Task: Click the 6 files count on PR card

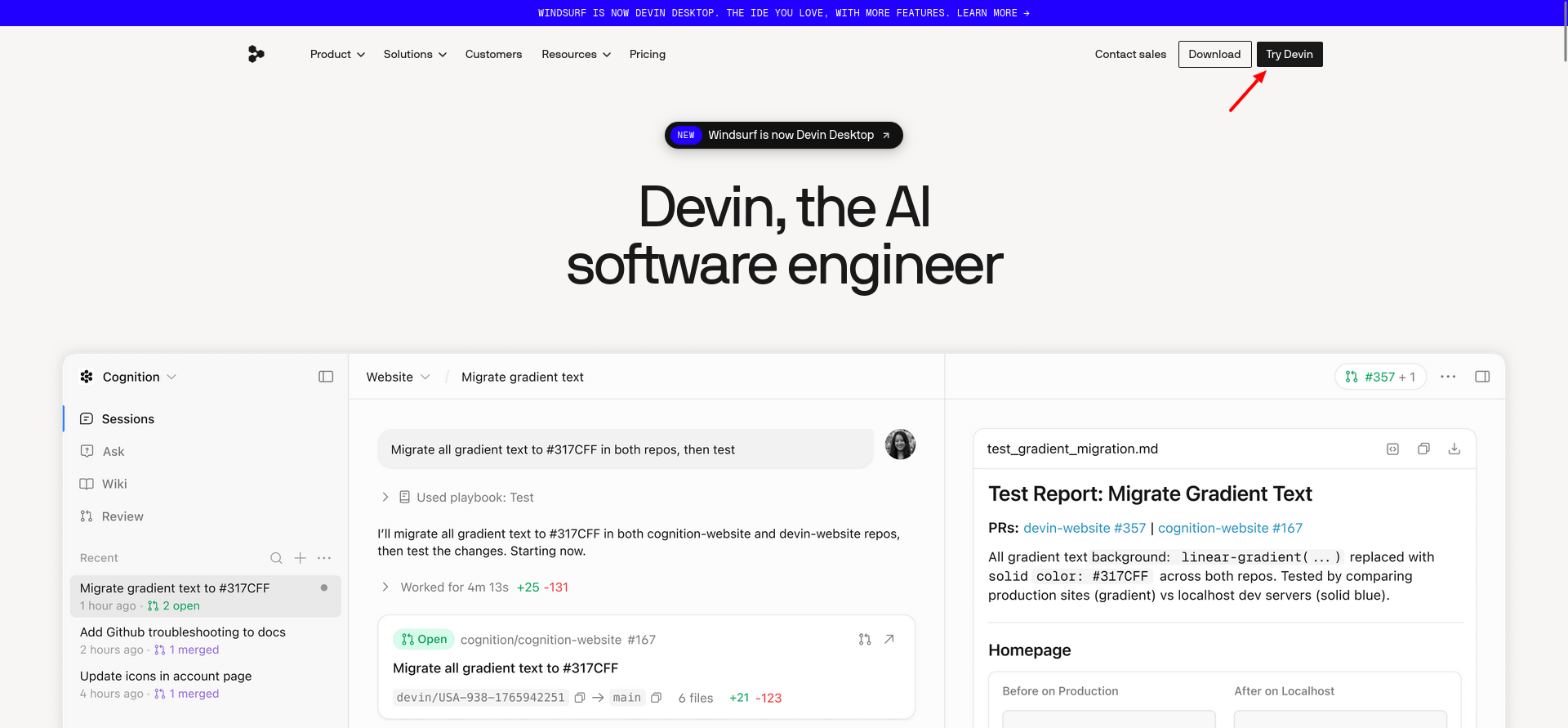Action: pyautogui.click(x=696, y=698)
